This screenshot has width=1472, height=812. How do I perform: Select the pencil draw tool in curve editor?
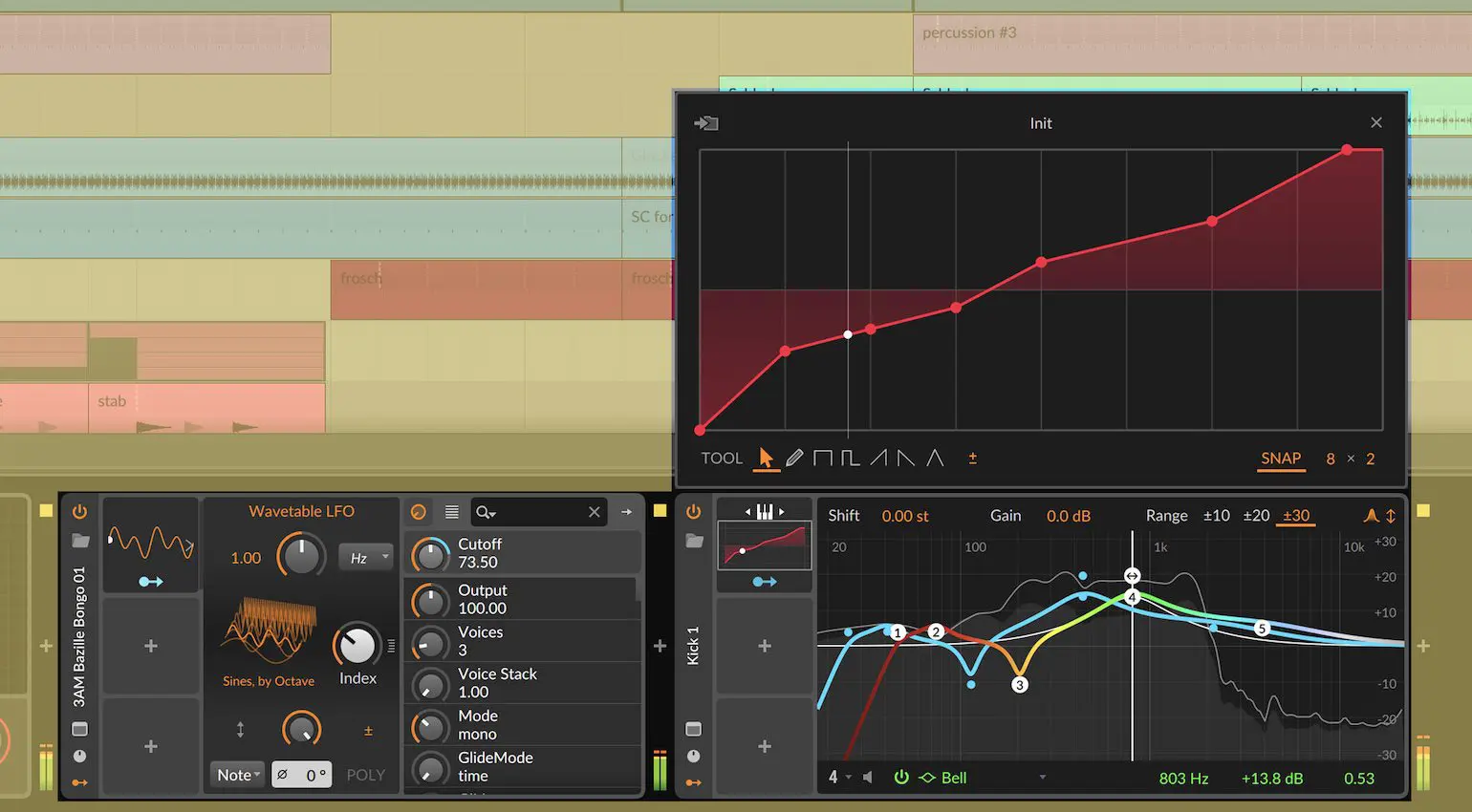[794, 459]
